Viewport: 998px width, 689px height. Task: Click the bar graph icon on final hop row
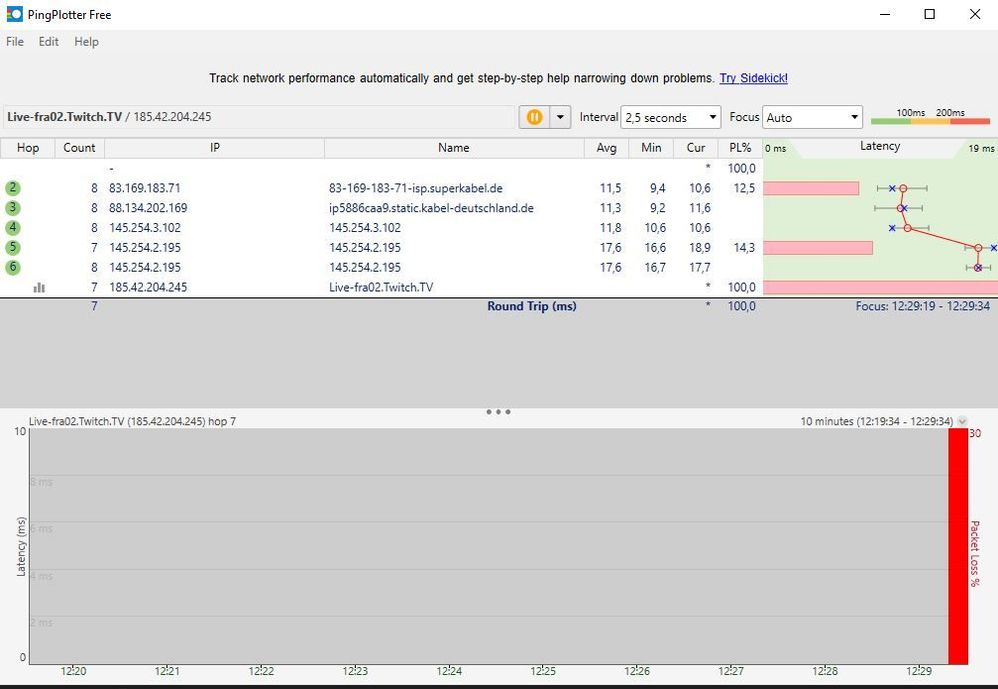[x=39, y=288]
